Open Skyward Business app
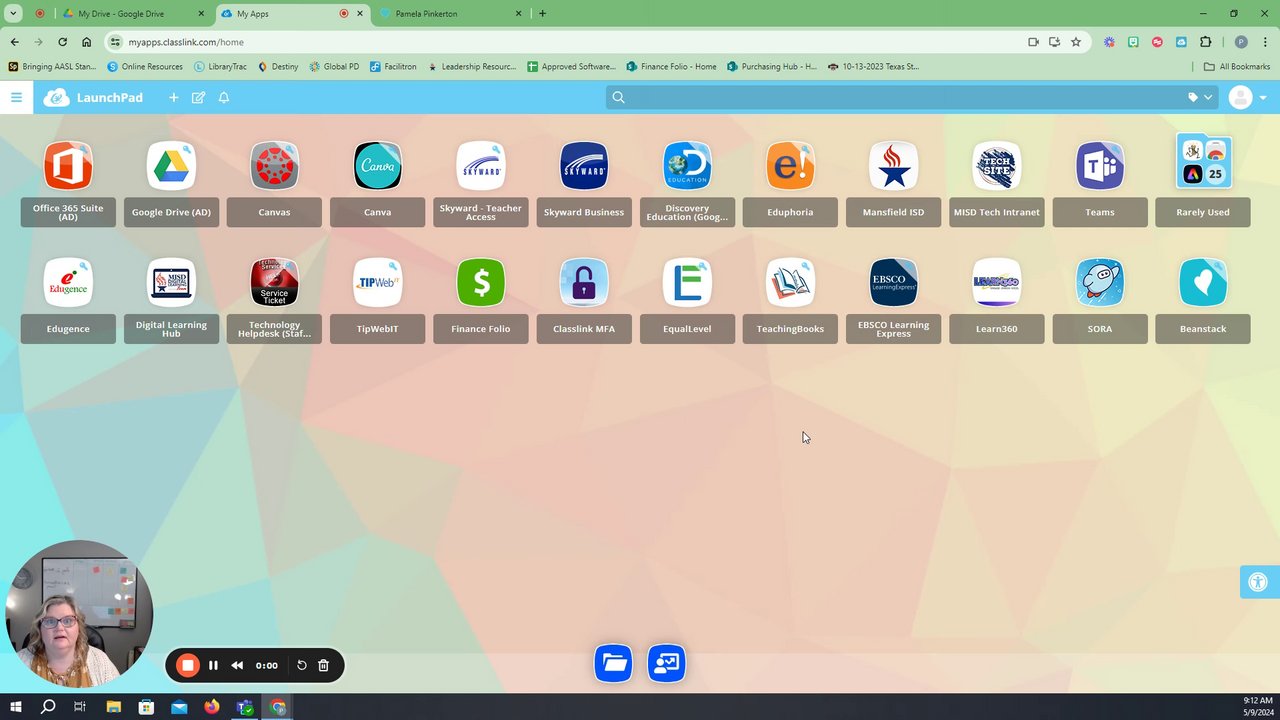The width and height of the screenshot is (1280, 720). click(583, 166)
